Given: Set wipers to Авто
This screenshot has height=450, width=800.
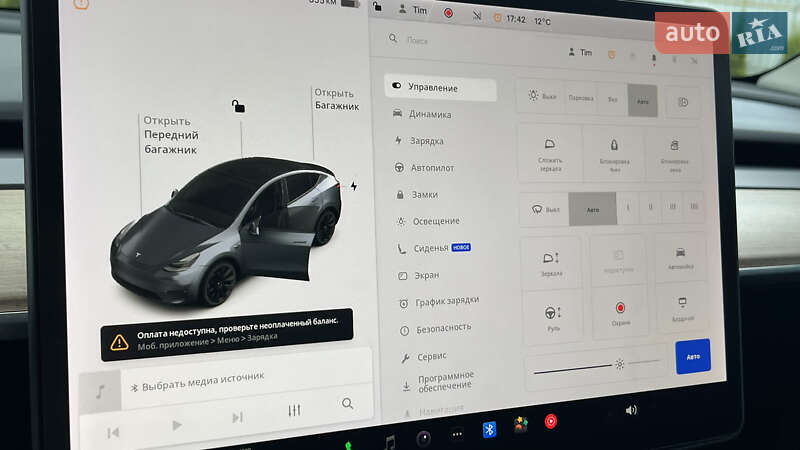Looking at the screenshot, I should [x=592, y=209].
